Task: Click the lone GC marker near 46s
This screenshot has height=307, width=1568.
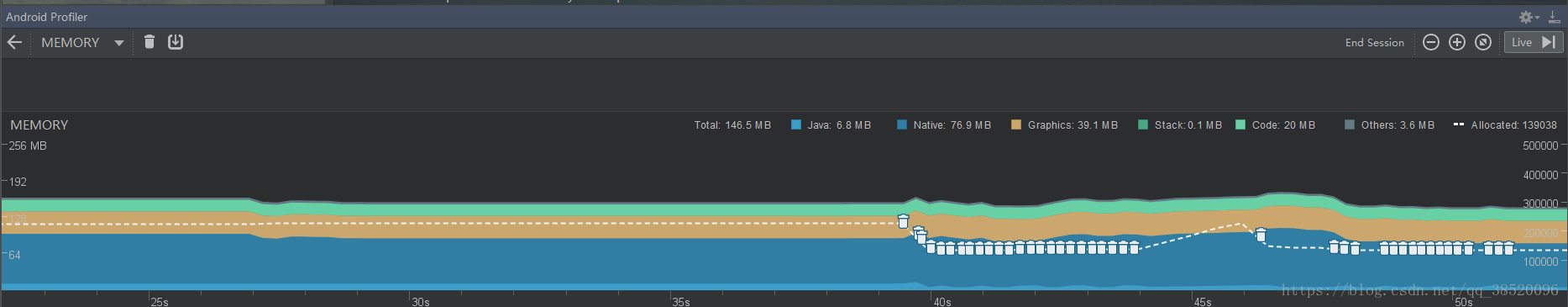Action: click(1261, 235)
